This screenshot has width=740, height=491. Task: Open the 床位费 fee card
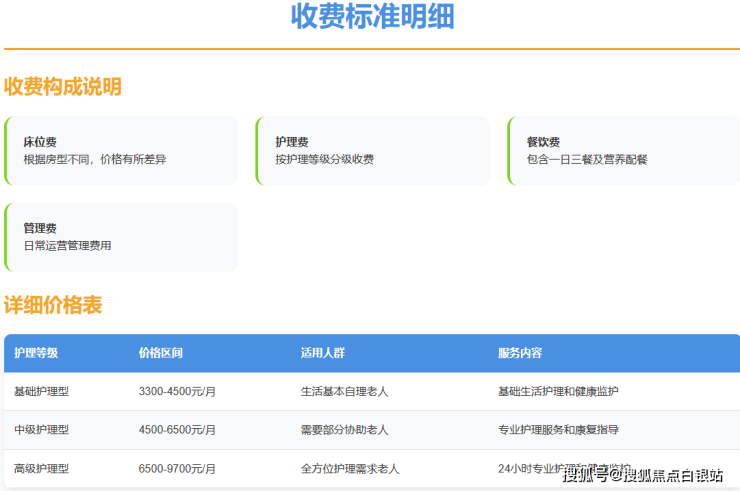point(121,151)
